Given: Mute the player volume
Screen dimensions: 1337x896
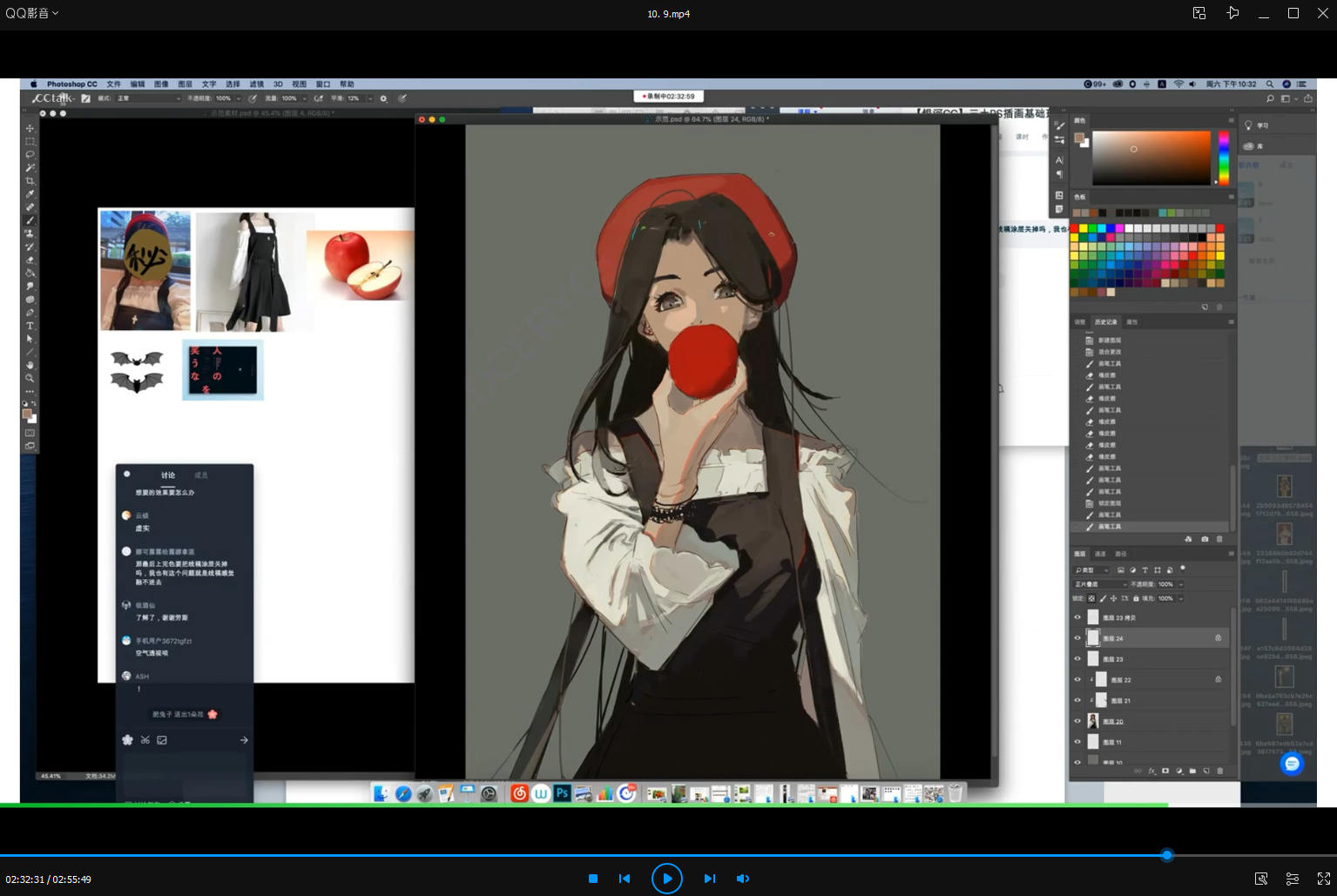Looking at the screenshot, I should click(x=743, y=879).
